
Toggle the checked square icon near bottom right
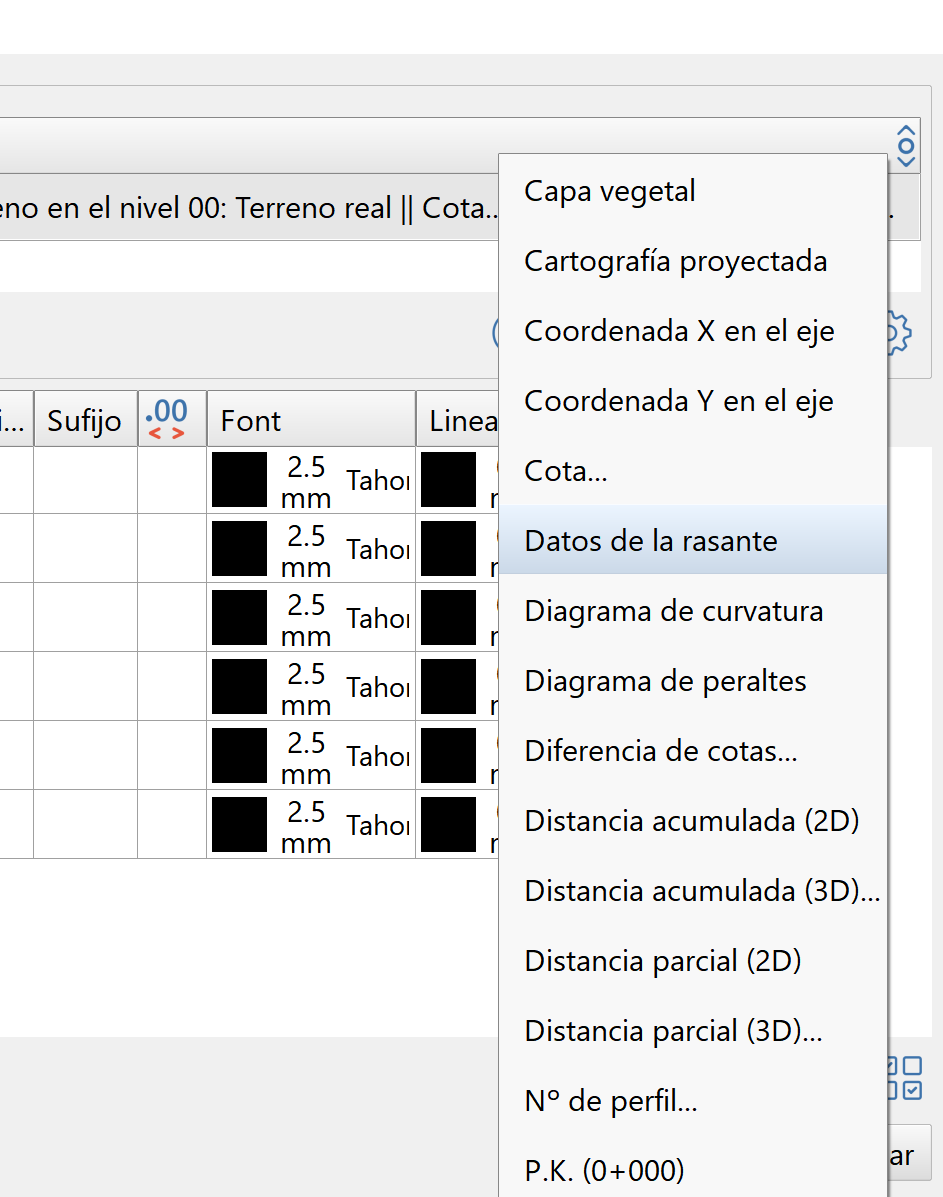click(x=913, y=1090)
